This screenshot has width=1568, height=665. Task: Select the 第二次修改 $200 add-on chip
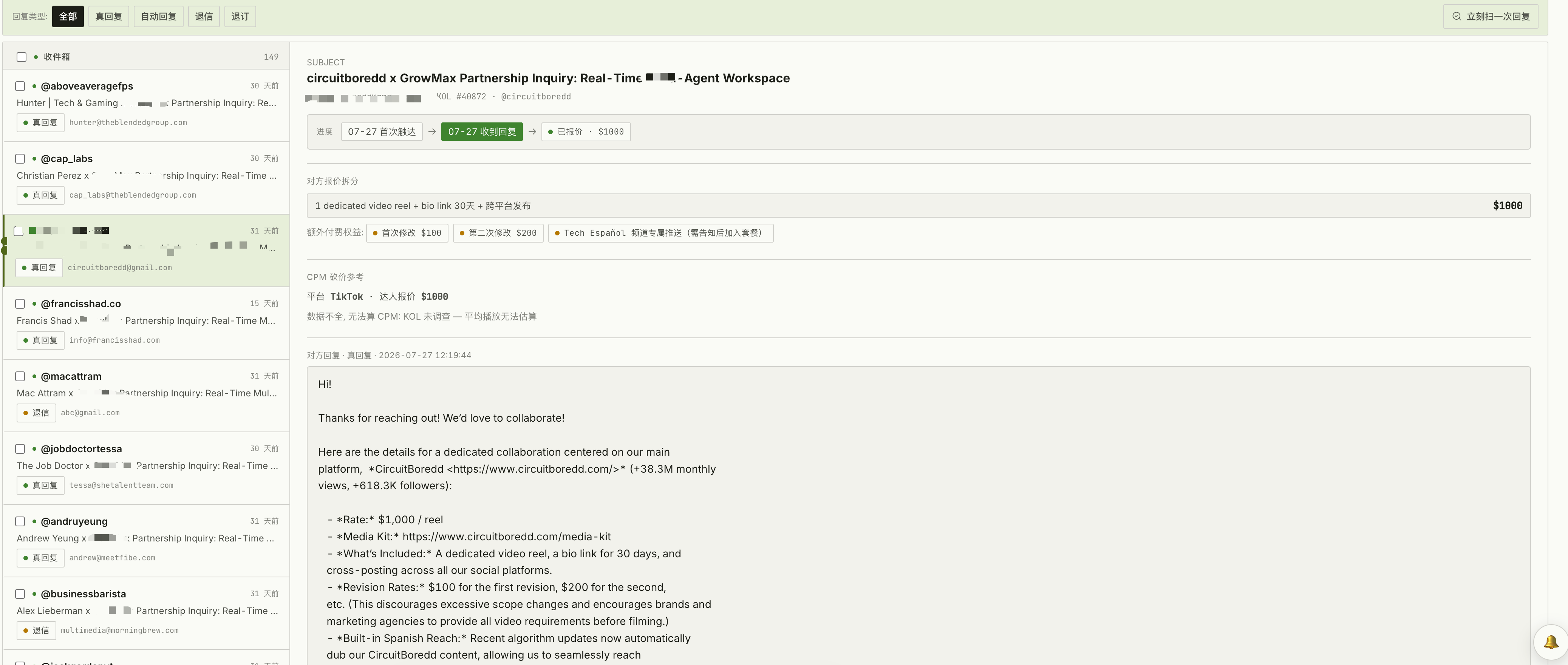coord(498,233)
